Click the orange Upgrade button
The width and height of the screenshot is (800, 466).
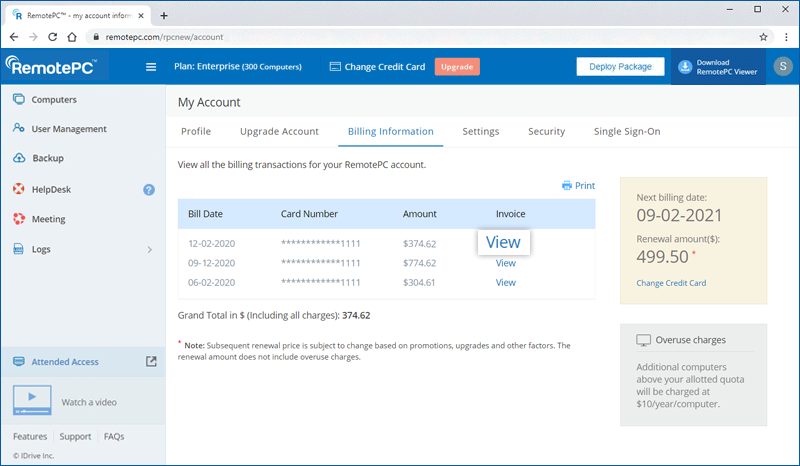(x=457, y=67)
